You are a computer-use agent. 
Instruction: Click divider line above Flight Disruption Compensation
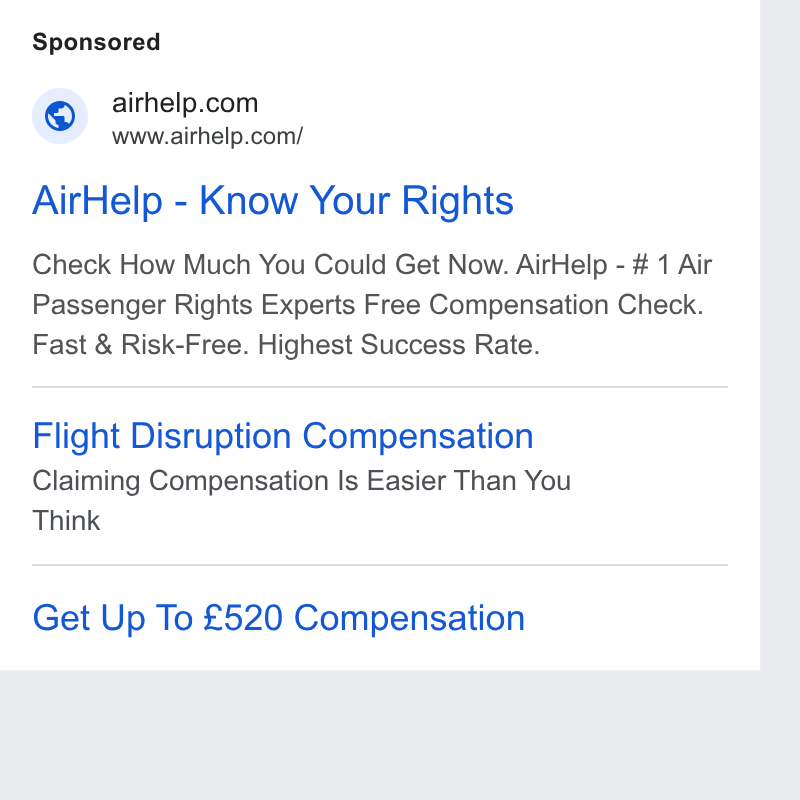point(380,387)
